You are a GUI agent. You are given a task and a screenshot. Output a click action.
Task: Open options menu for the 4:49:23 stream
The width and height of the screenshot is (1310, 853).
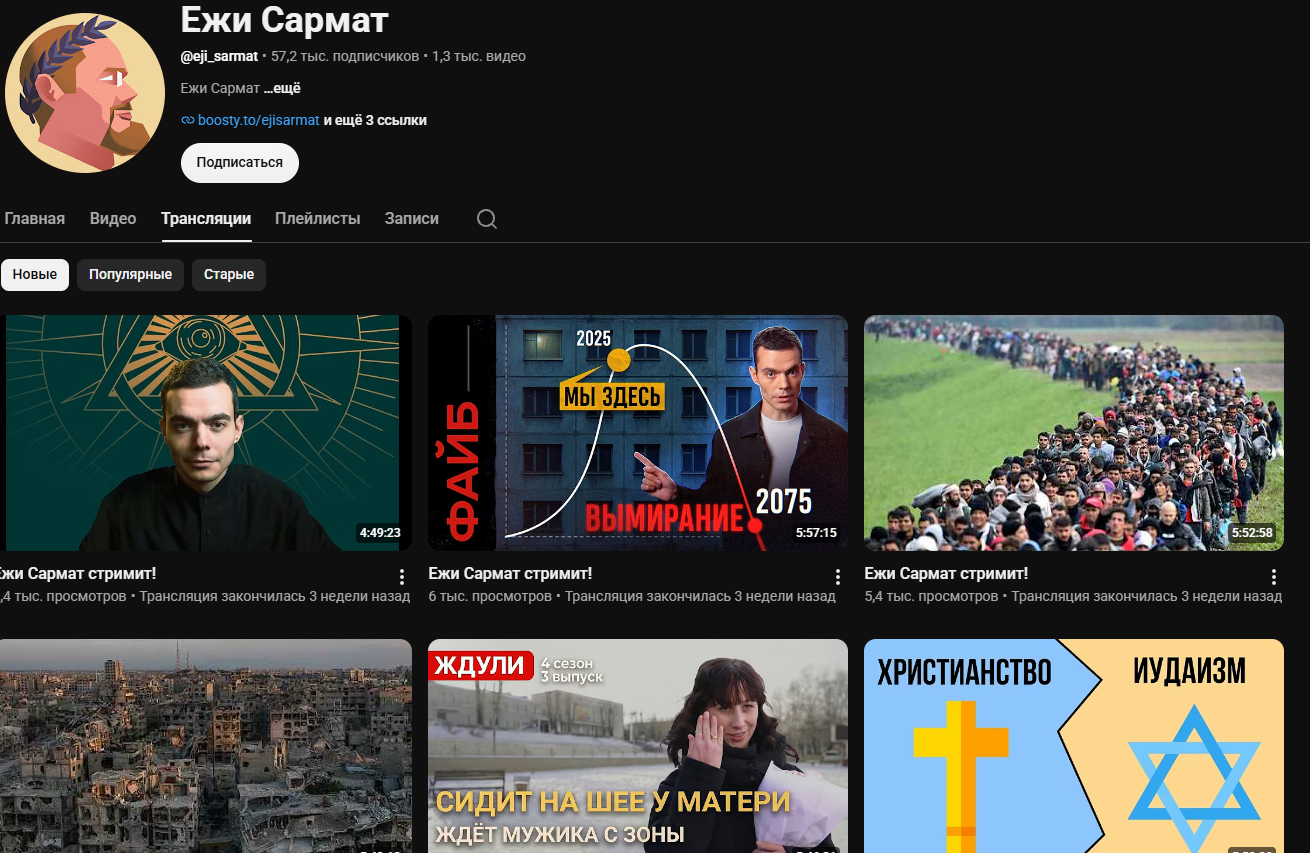point(402,577)
